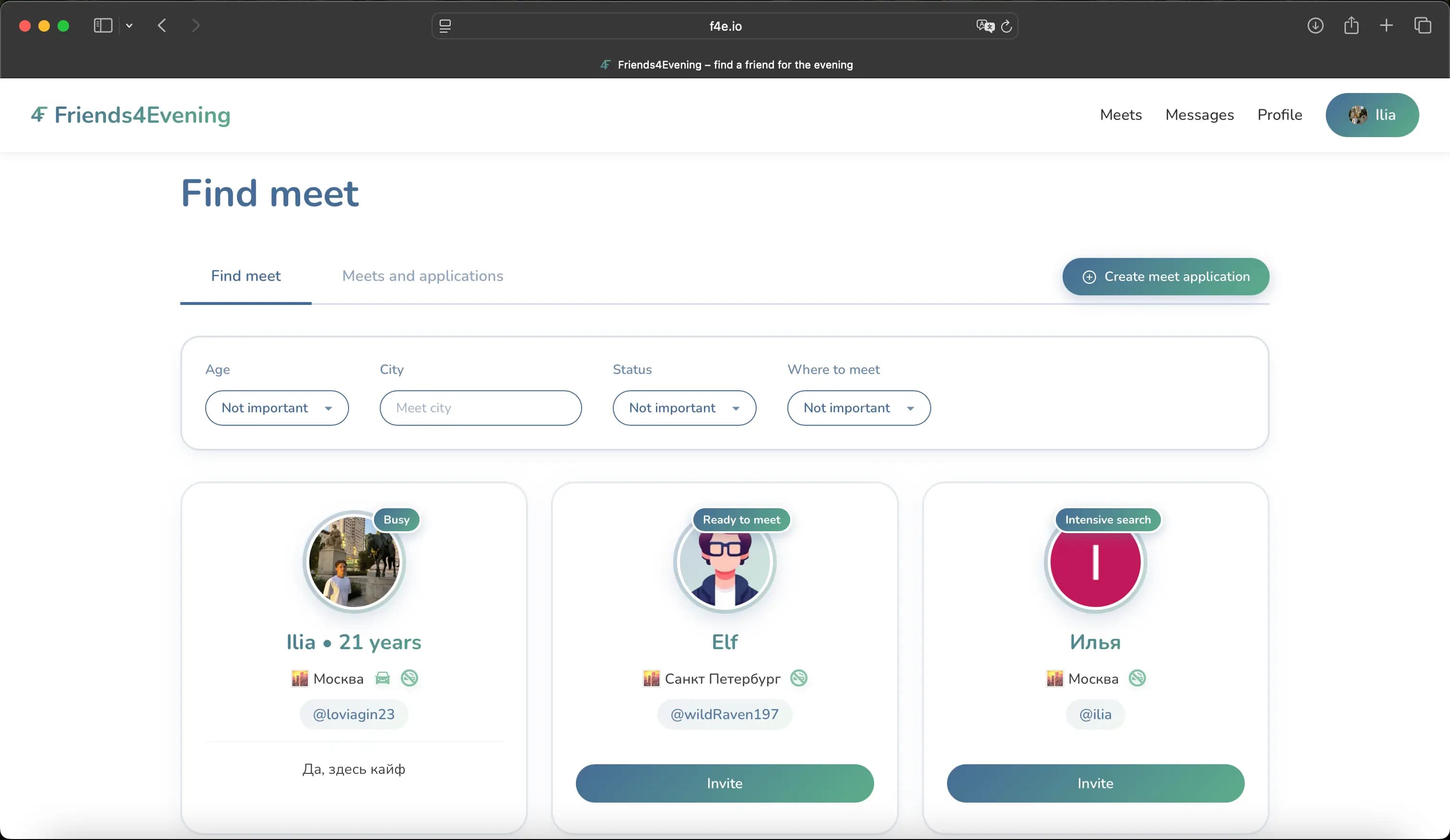Expand the Age filter dropdown

coord(277,408)
